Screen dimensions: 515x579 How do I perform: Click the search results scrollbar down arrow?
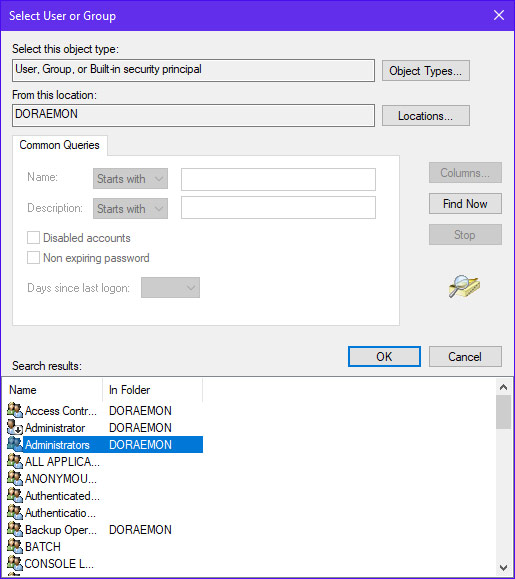point(503,567)
